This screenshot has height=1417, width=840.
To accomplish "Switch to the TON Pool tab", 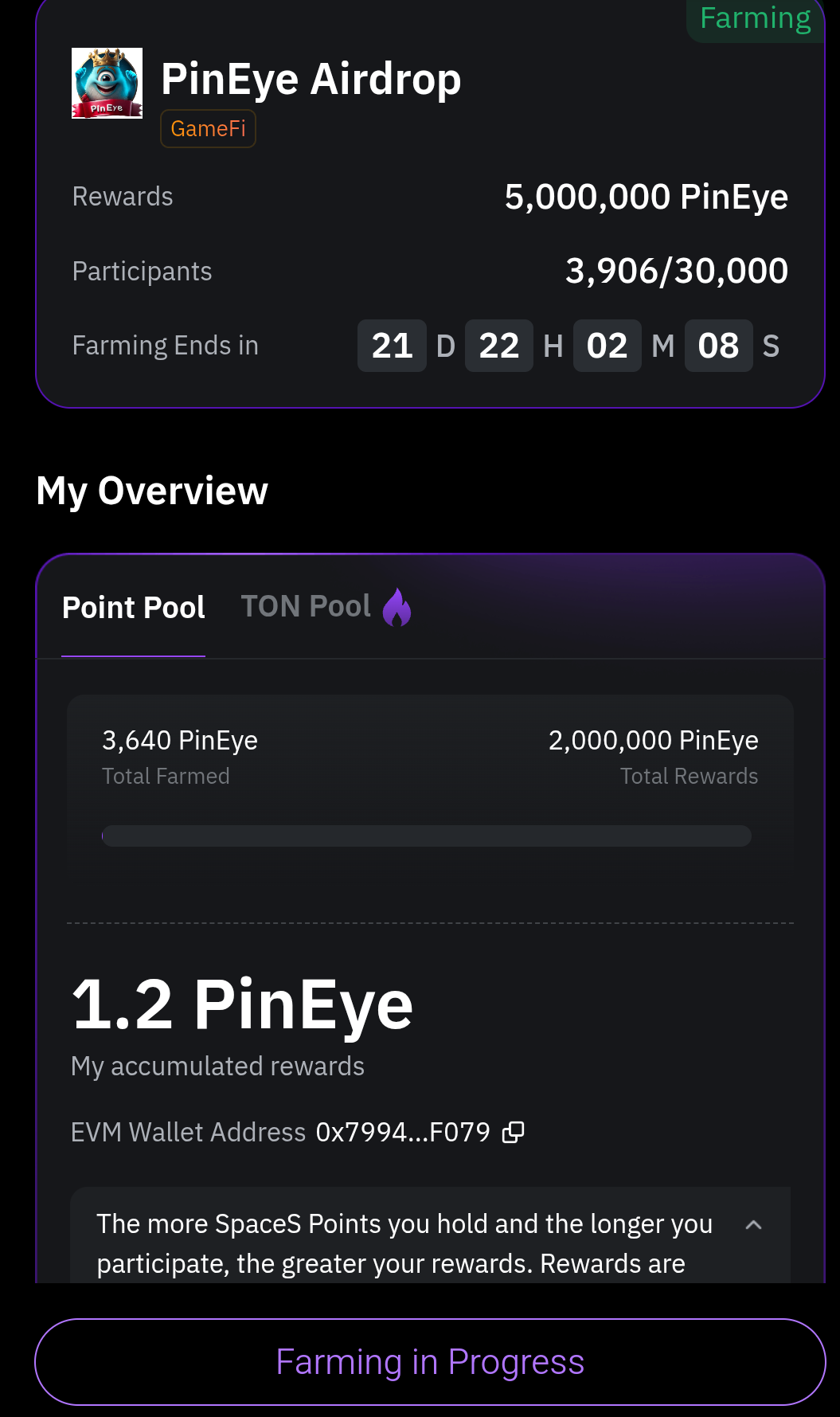I will tap(306, 607).
